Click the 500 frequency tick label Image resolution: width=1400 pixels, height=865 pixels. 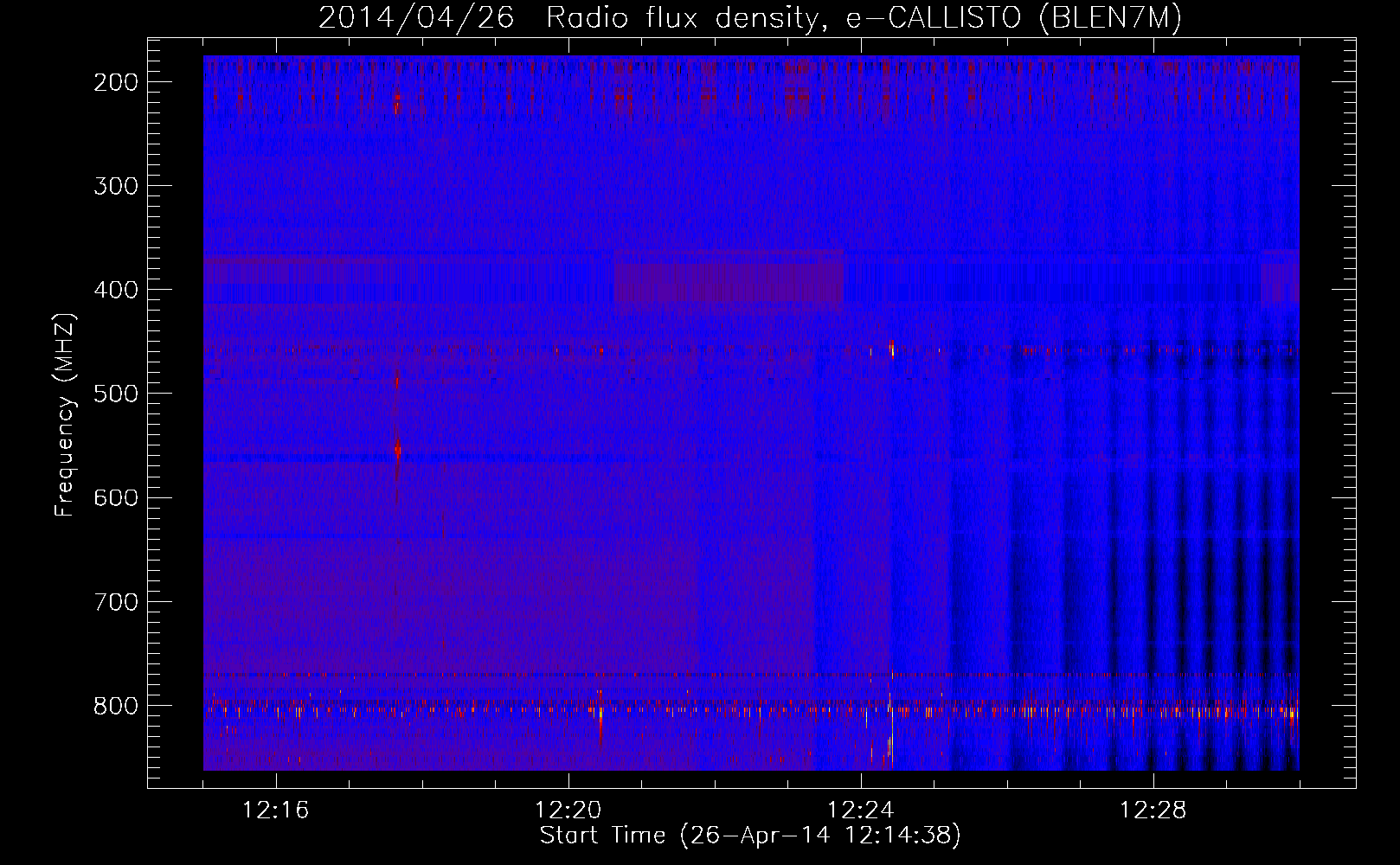116,394
